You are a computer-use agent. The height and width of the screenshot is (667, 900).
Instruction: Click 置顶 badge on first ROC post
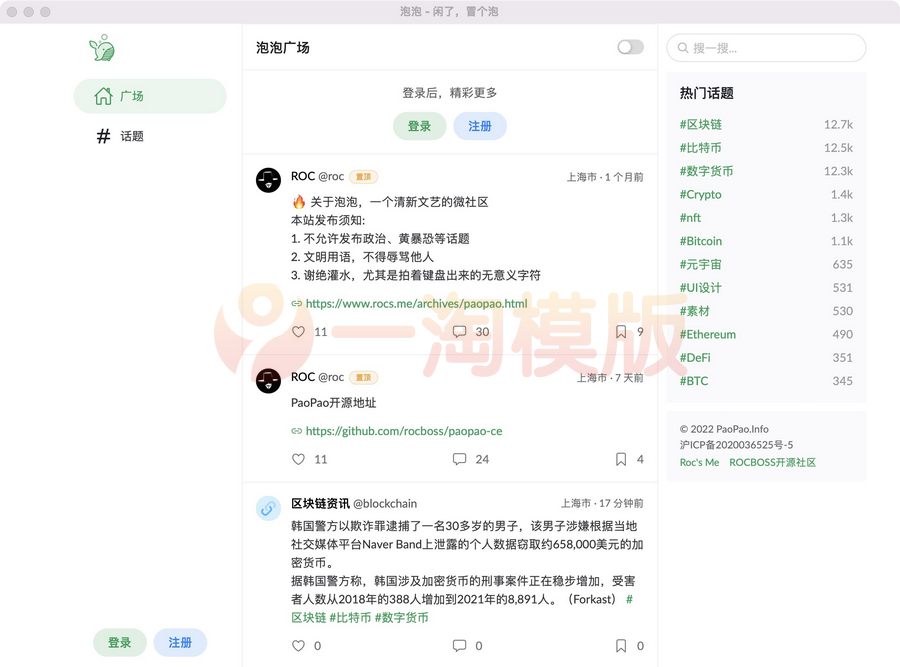(x=363, y=177)
